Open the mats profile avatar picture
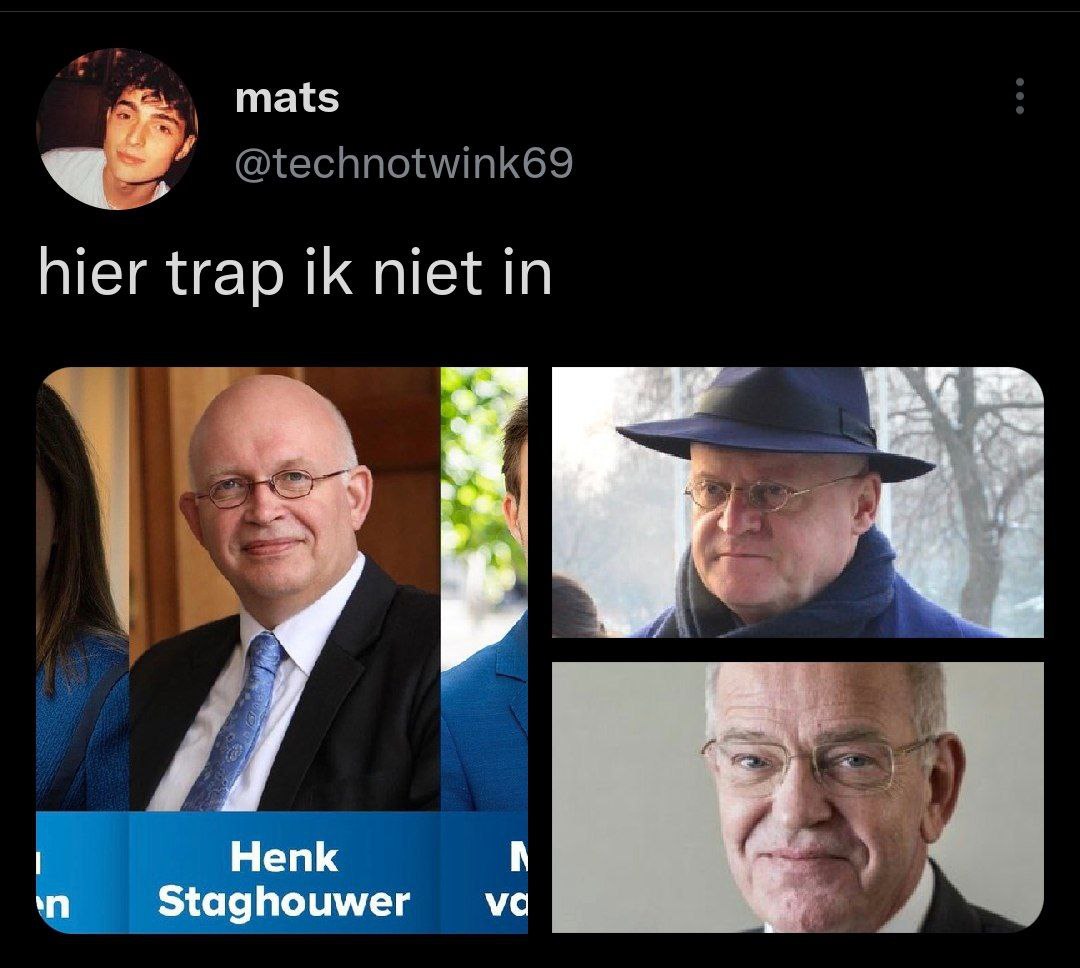This screenshot has height=968, width=1080. tap(117, 128)
